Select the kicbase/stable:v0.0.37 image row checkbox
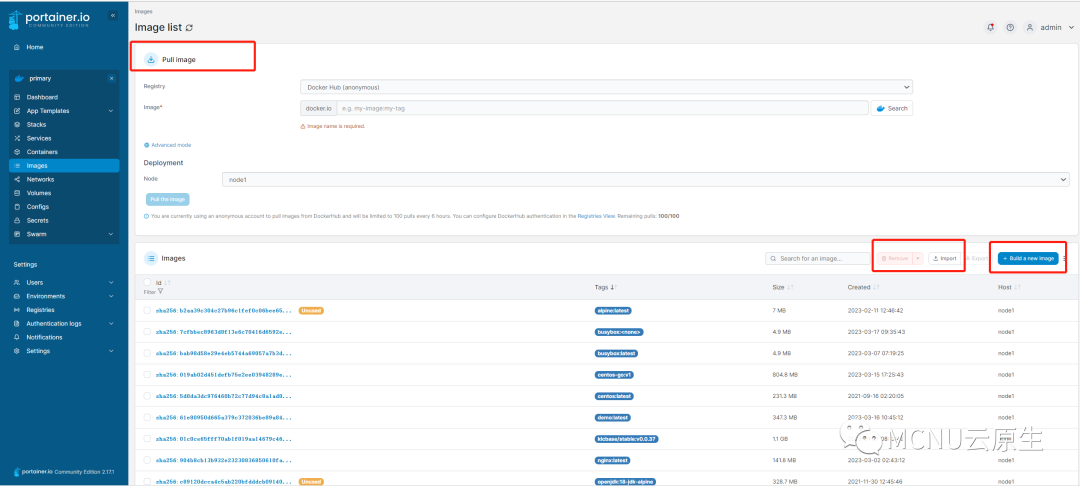 (147, 439)
